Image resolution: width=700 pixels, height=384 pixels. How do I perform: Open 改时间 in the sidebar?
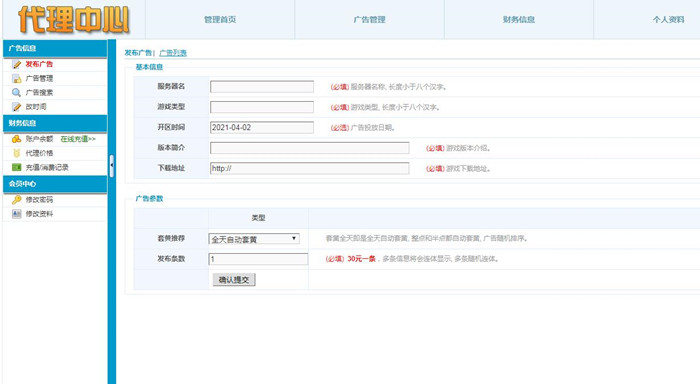(x=36, y=107)
